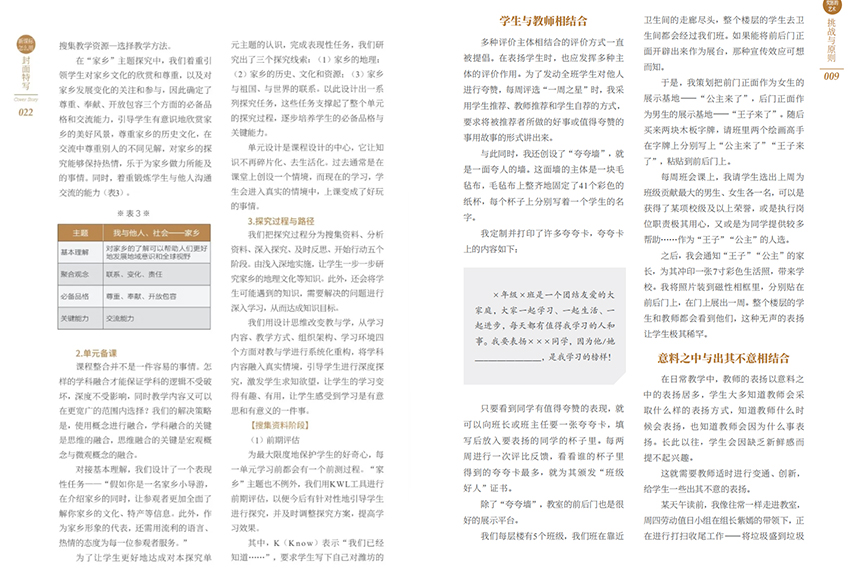Select the 关键能力 table row label

(x=80, y=317)
